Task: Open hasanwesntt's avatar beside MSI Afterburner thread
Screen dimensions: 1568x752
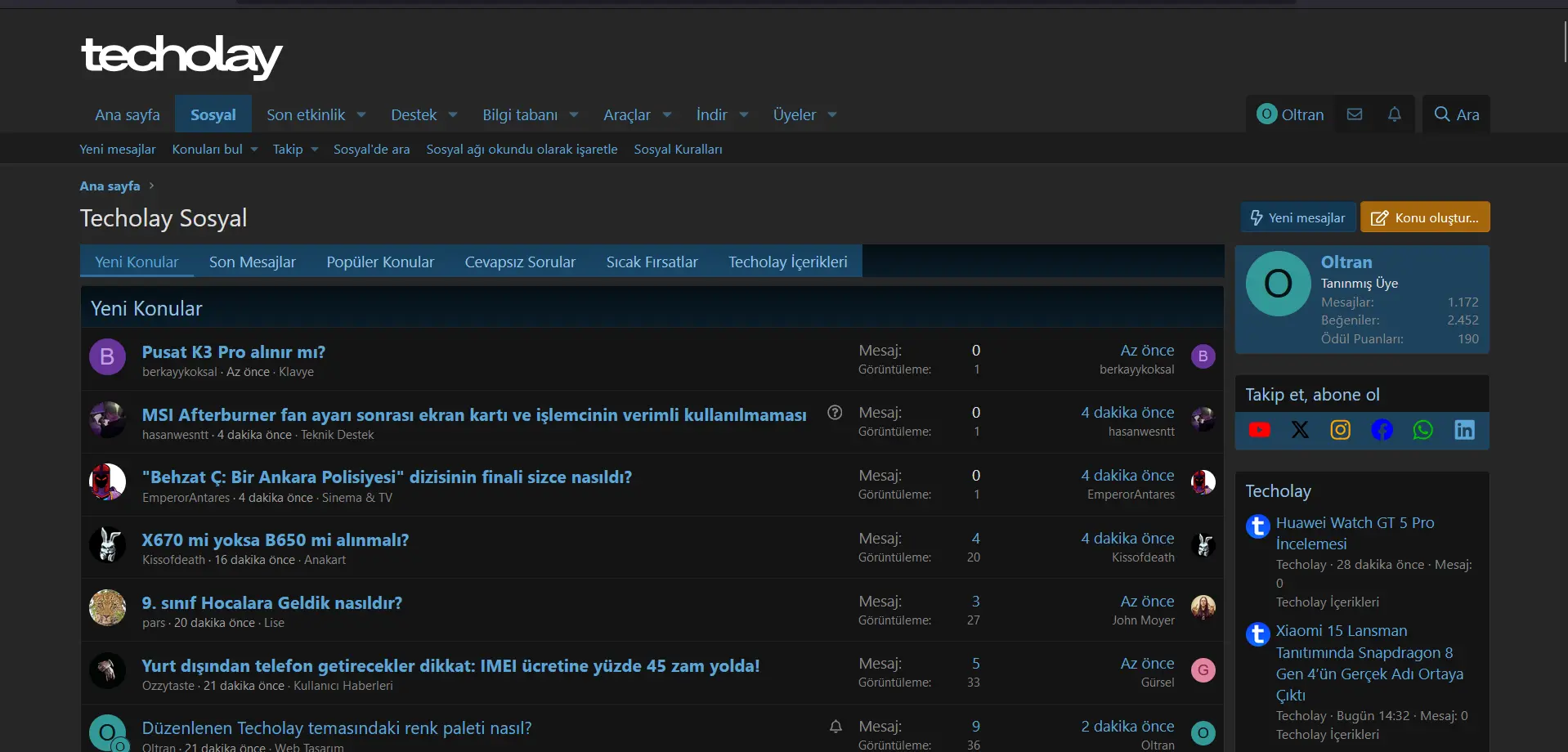Action: (x=107, y=419)
